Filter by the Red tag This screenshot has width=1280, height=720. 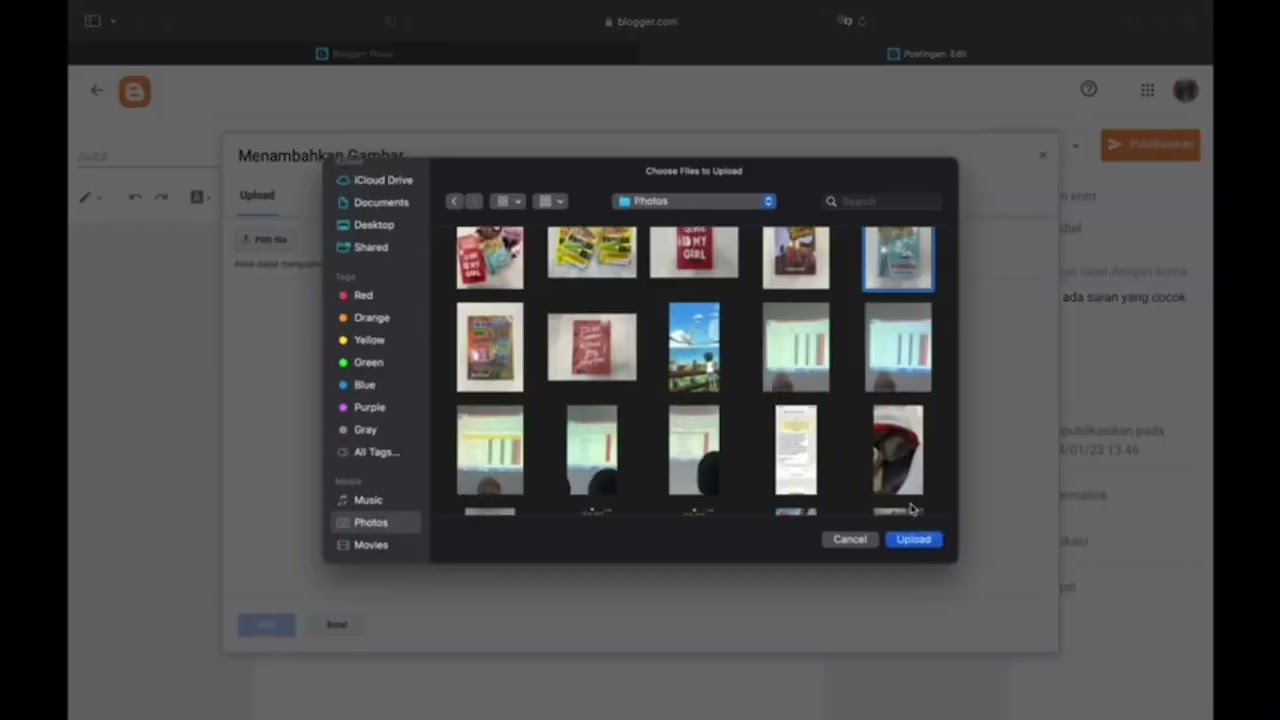(x=356, y=295)
